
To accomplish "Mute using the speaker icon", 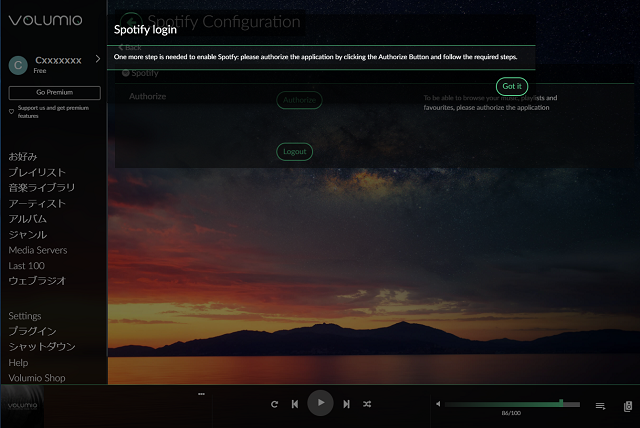I will pyautogui.click(x=438, y=404).
